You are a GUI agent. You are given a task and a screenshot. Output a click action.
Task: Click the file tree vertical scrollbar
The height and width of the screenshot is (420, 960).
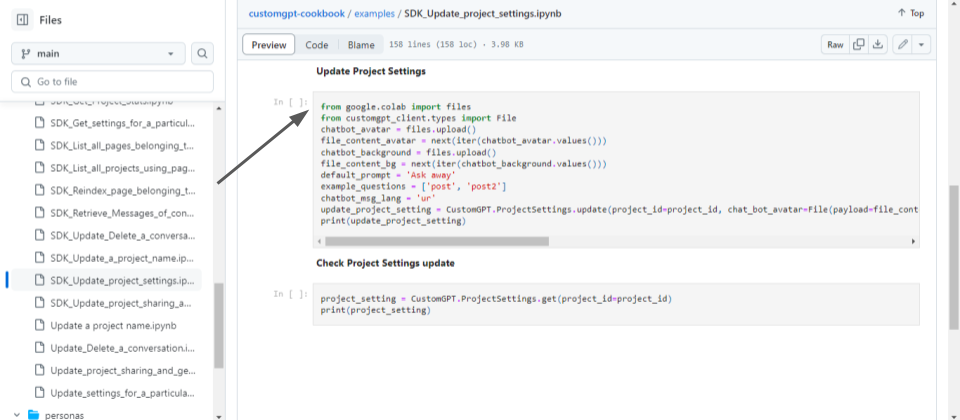[x=219, y=325]
